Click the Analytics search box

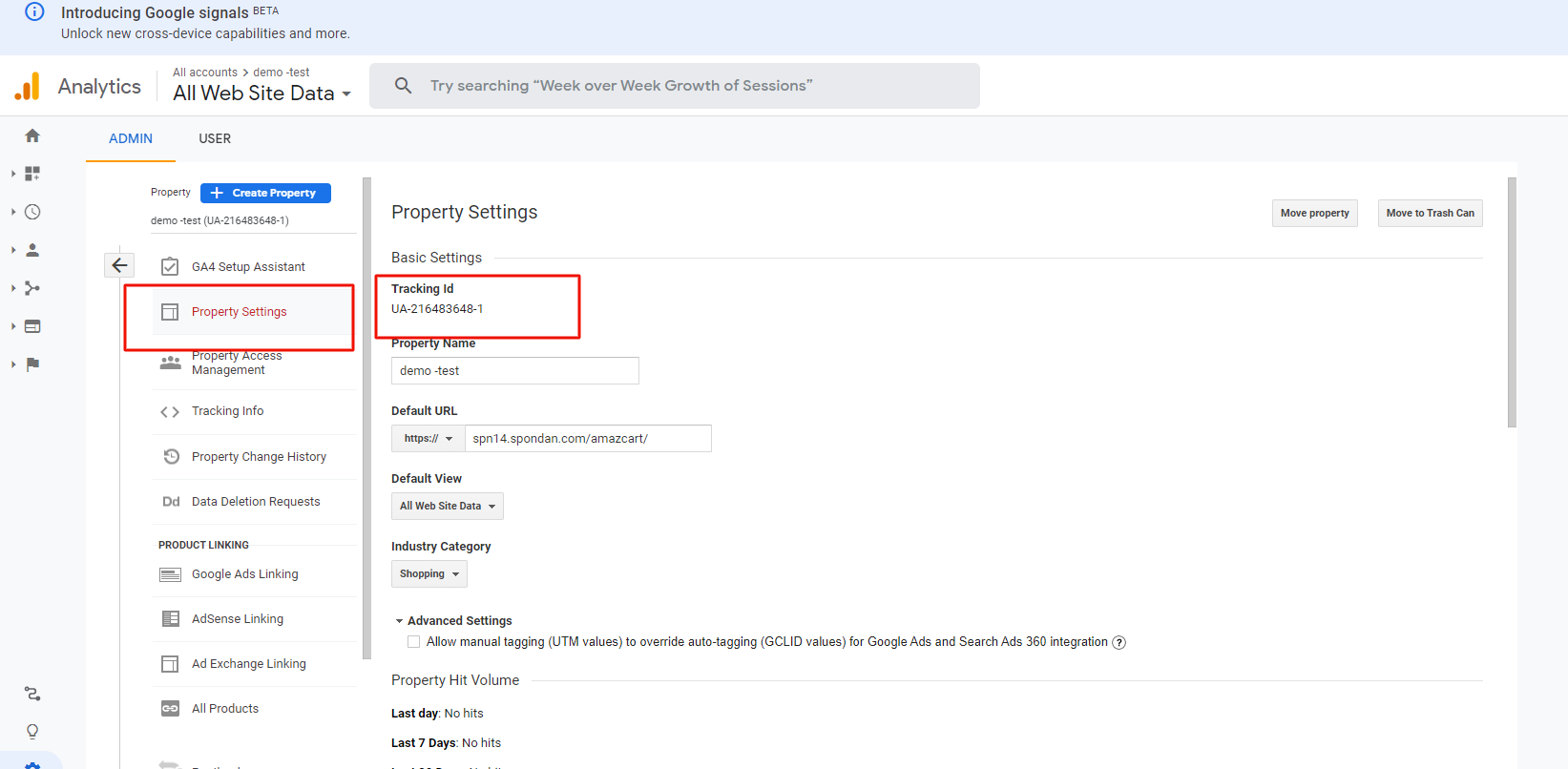click(x=675, y=86)
